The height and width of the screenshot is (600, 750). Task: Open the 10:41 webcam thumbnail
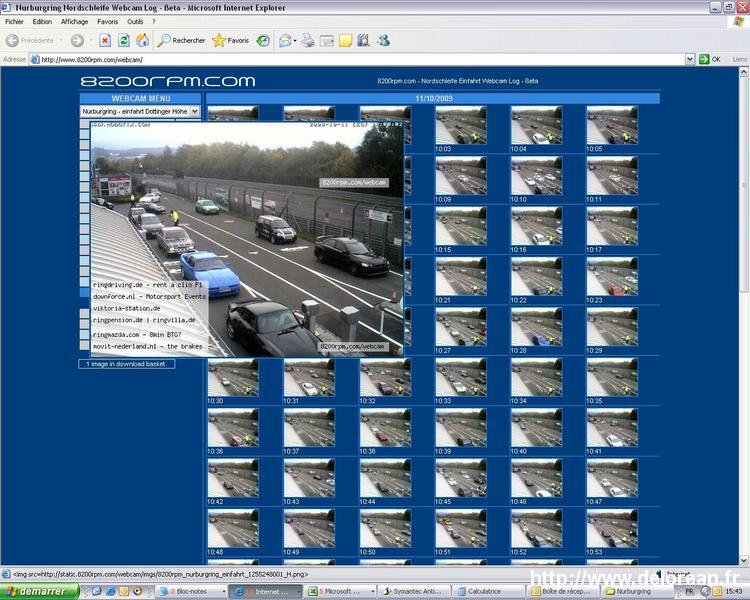[612, 428]
